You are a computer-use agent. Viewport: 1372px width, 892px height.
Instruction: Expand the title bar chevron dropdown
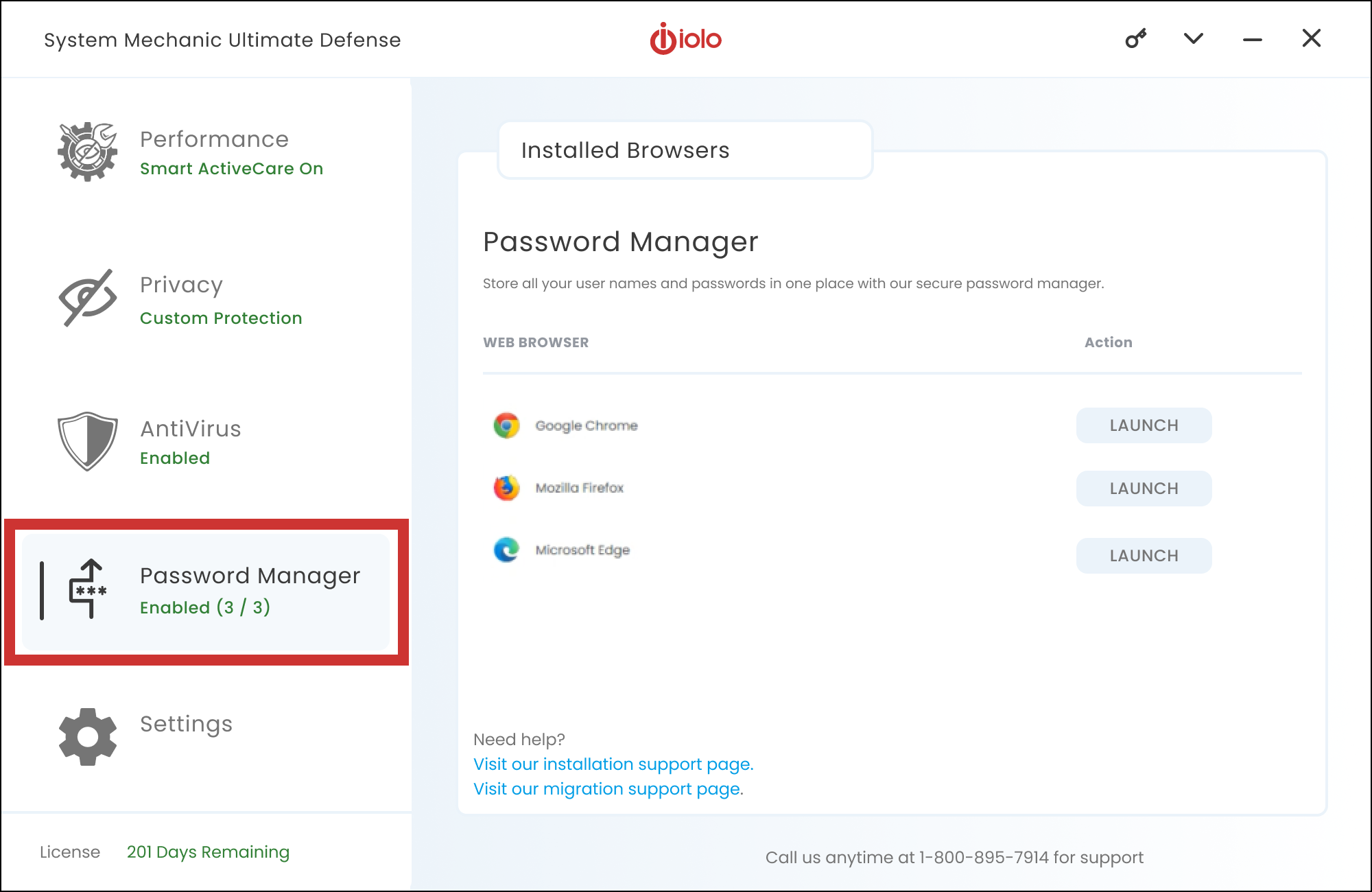click(x=1194, y=38)
